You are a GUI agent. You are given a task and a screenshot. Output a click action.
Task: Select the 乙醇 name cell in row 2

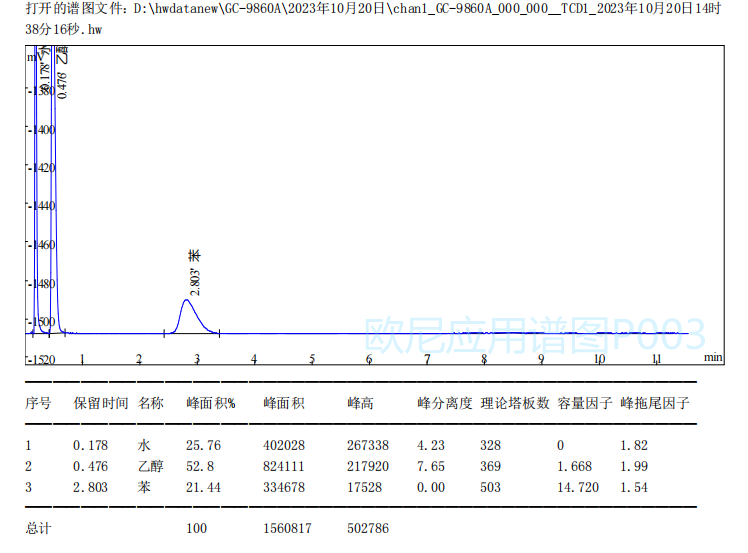click(x=150, y=466)
